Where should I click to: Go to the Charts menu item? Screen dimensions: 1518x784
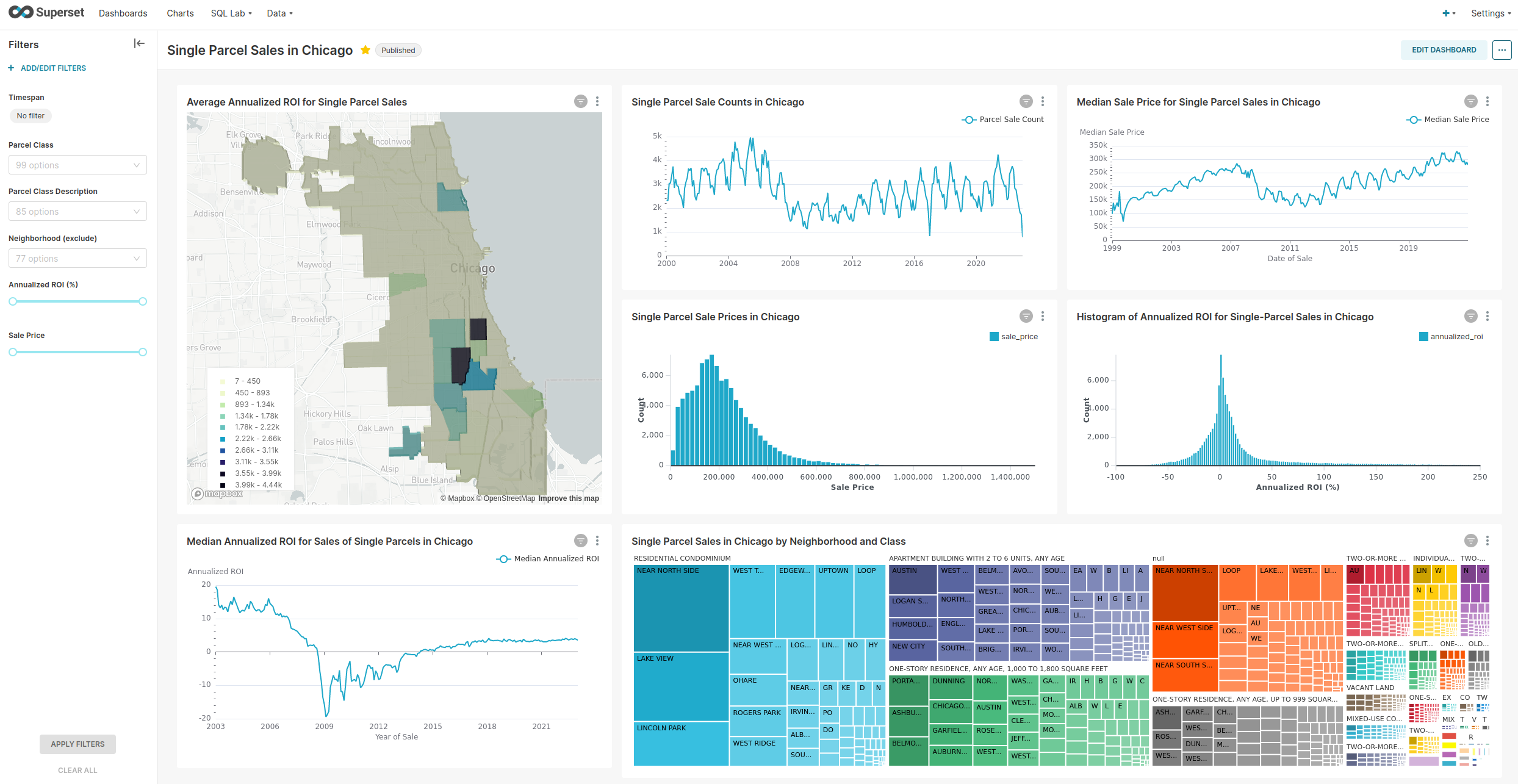180,13
